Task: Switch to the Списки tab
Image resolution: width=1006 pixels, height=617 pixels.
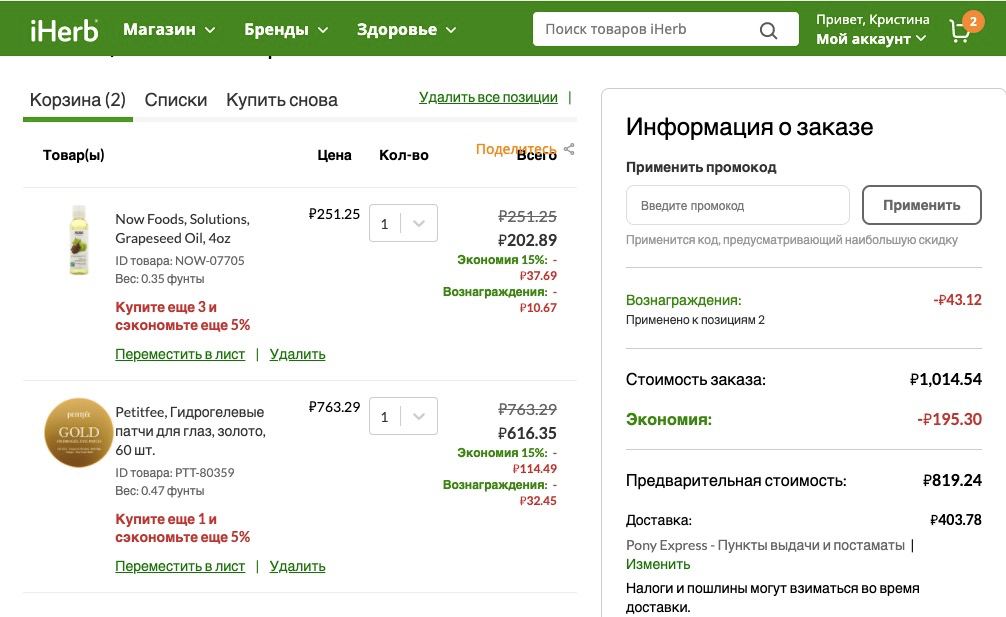Action: click(176, 100)
